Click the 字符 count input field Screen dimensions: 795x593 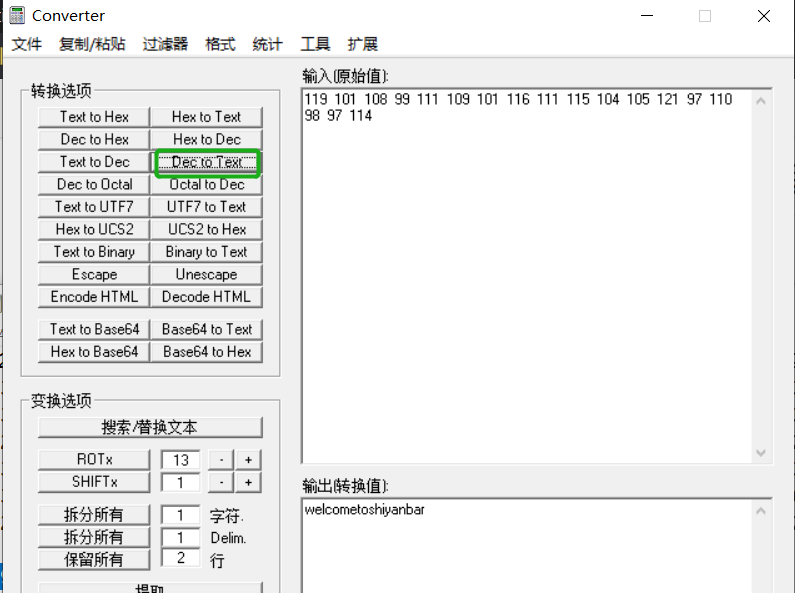click(x=180, y=515)
